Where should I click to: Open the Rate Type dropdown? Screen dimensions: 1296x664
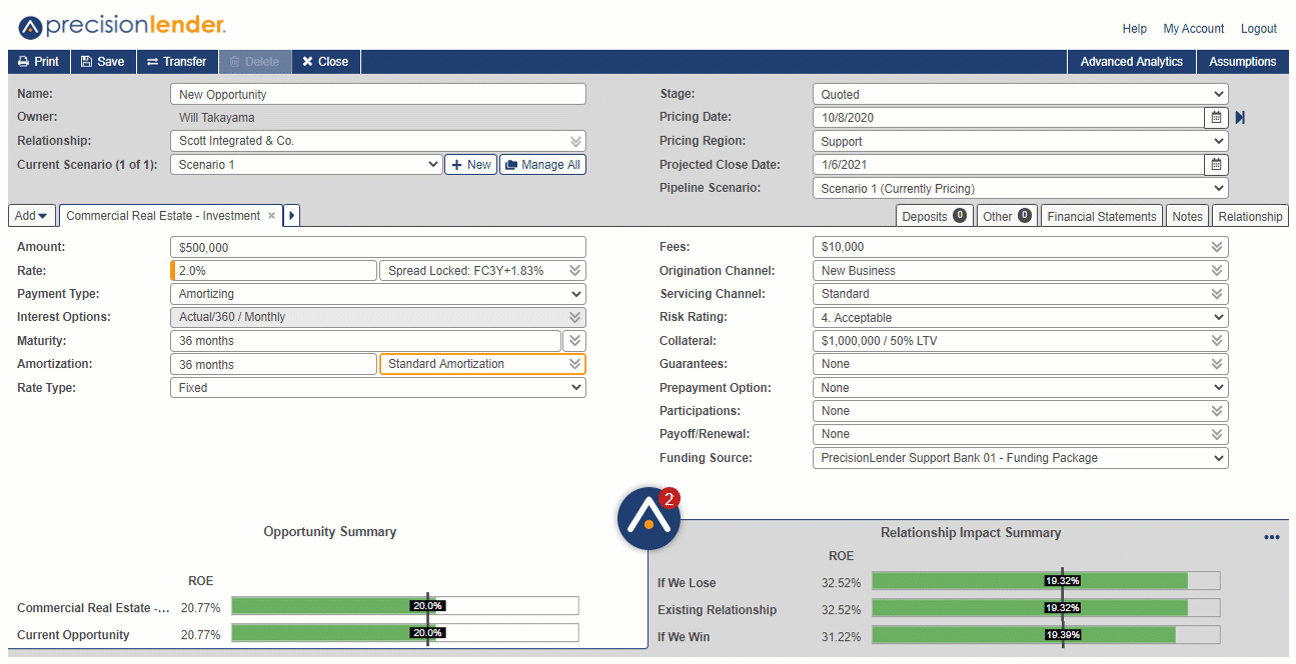point(378,388)
